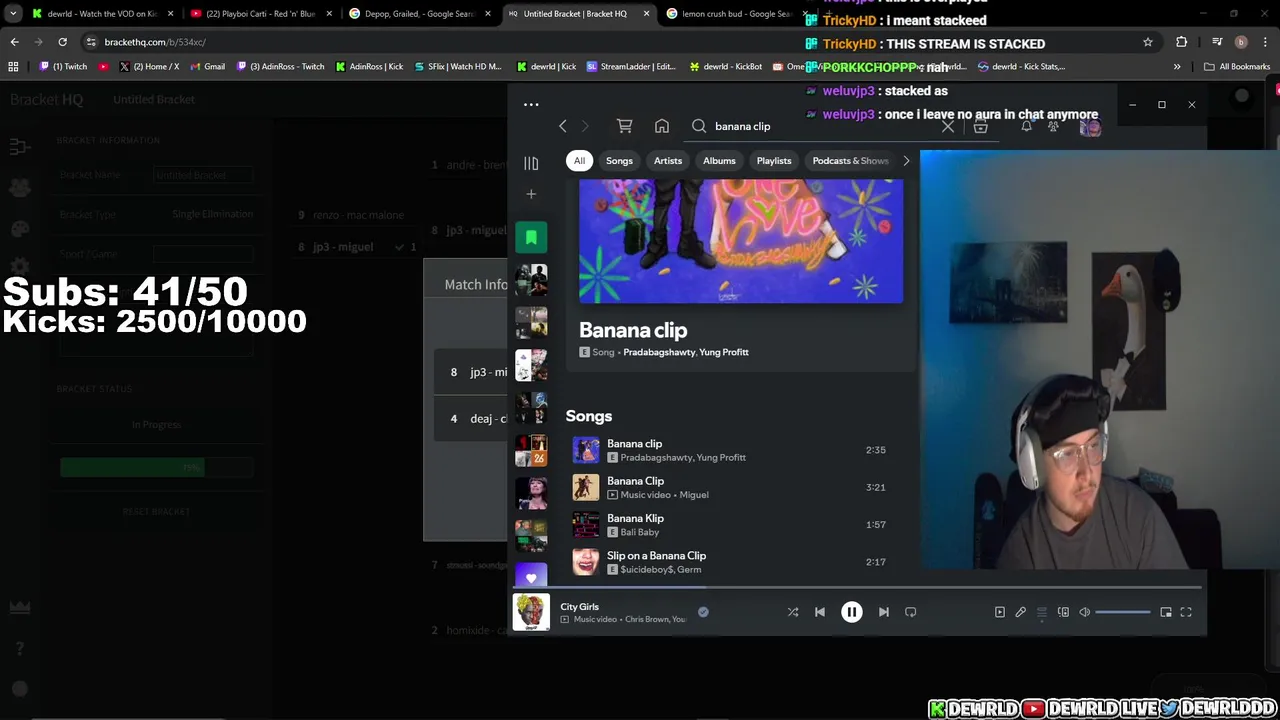Click the song playback progress bar
This screenshot has height=720, width=1280.
pyautogui.click(x=858, y=588)
